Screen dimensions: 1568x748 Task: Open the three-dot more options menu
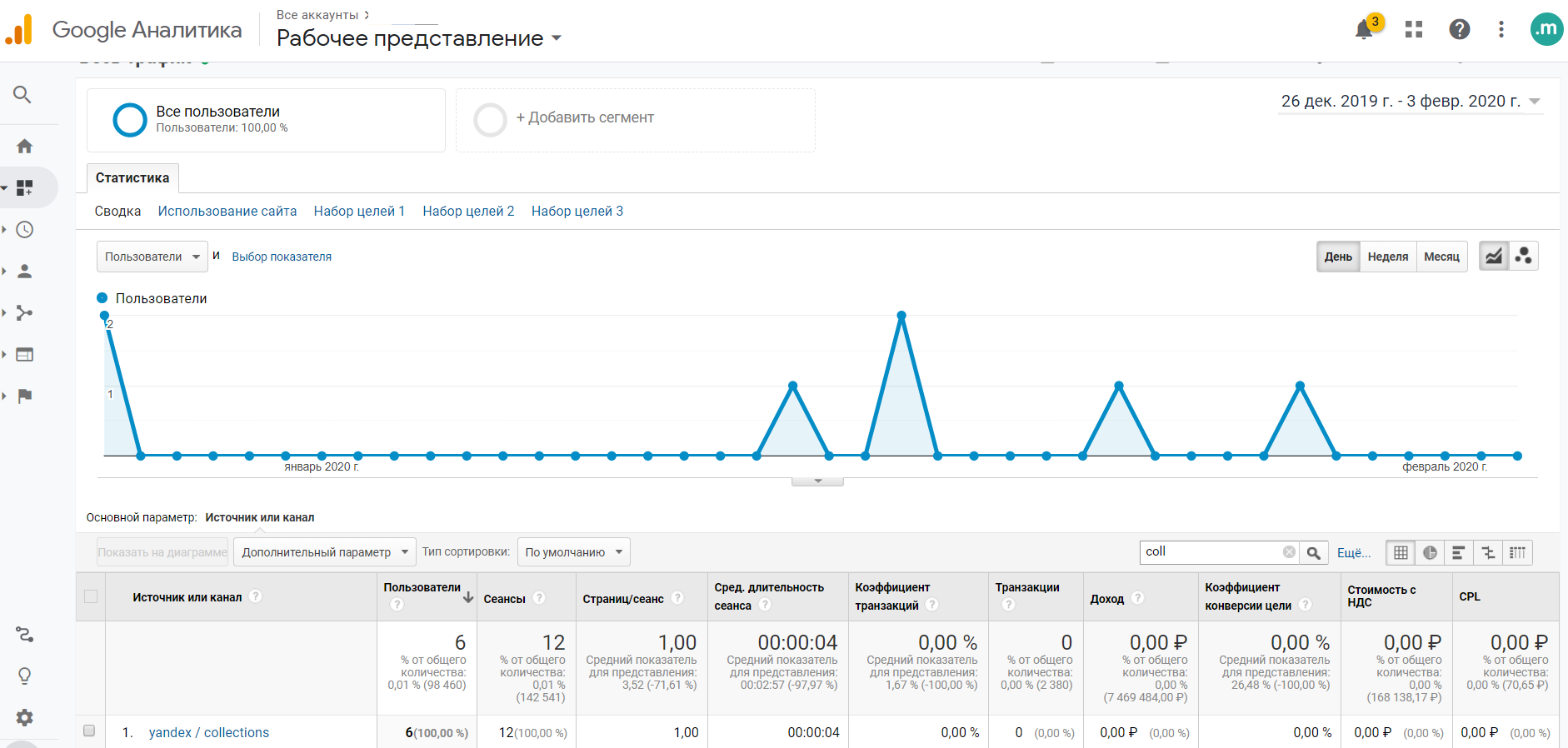coord(1501,30)
